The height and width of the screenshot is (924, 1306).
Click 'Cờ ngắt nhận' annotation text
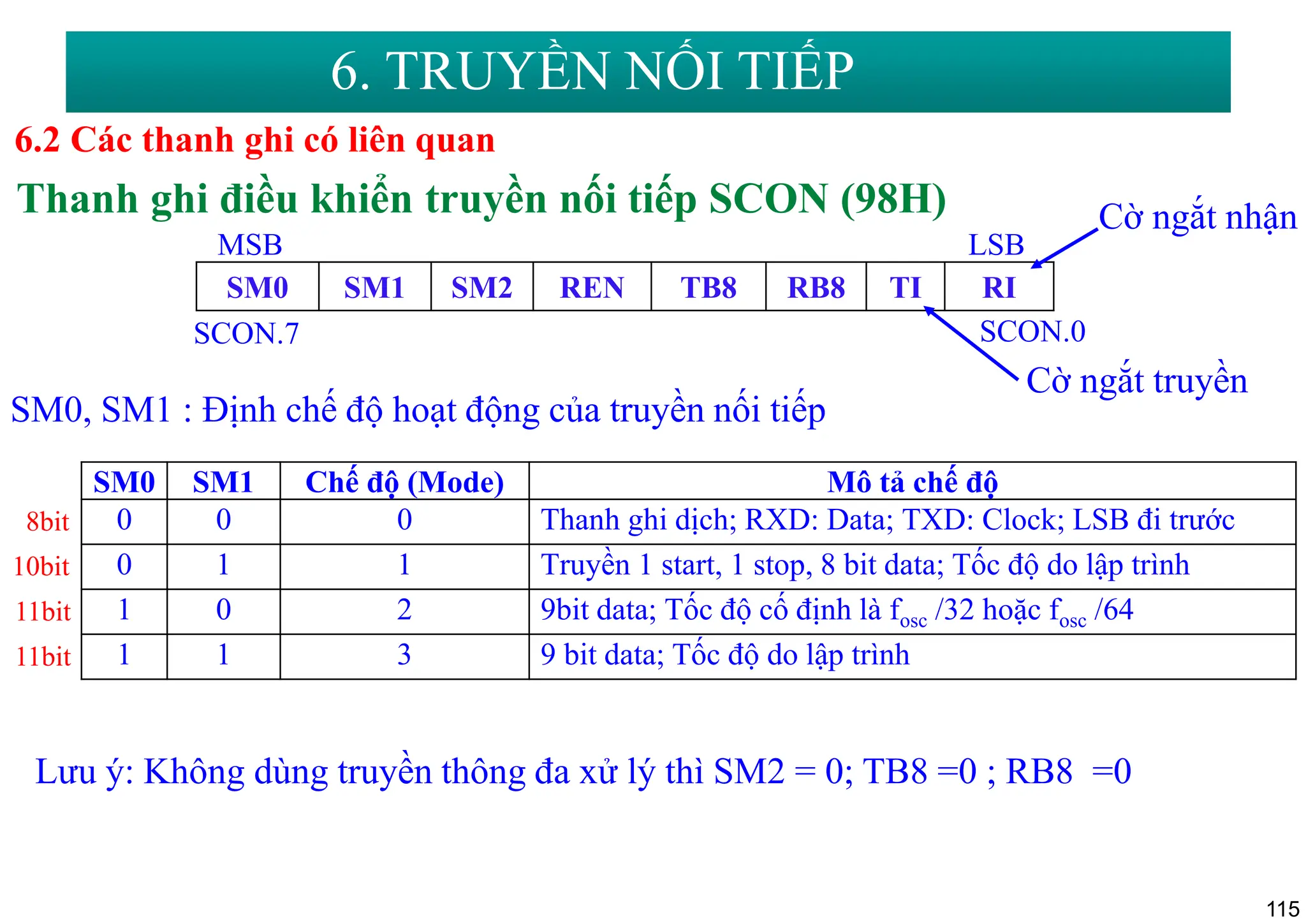[1198, 218]
